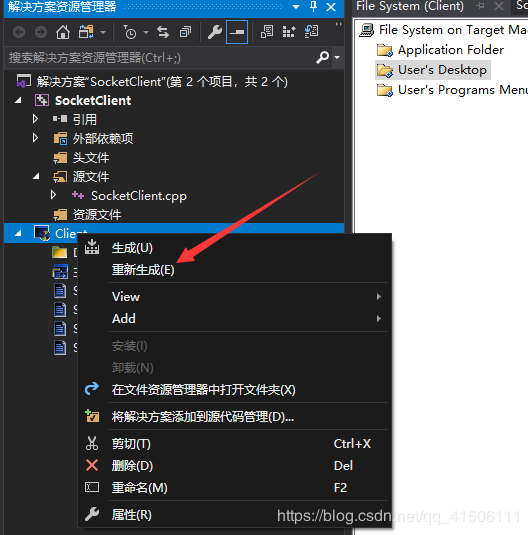528x535 pixels.
Task: Choose 剪切(T) from the context menu
Action: point(235,444)
